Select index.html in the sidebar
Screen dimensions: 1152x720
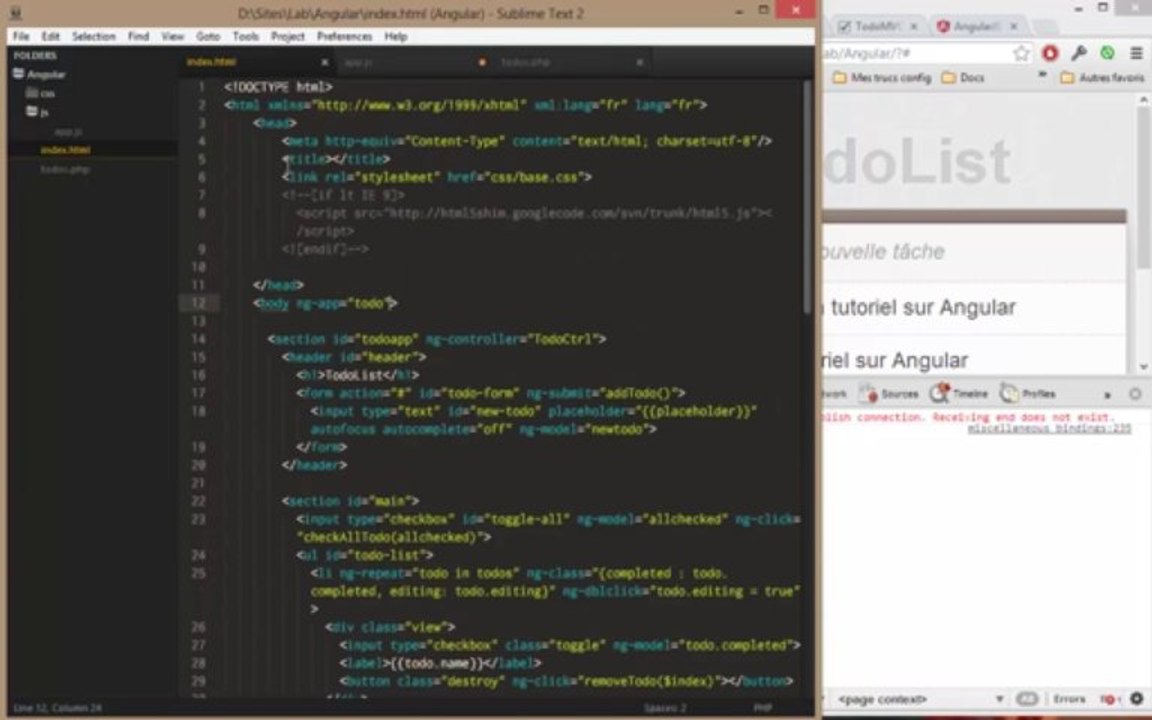click(66, 150)
